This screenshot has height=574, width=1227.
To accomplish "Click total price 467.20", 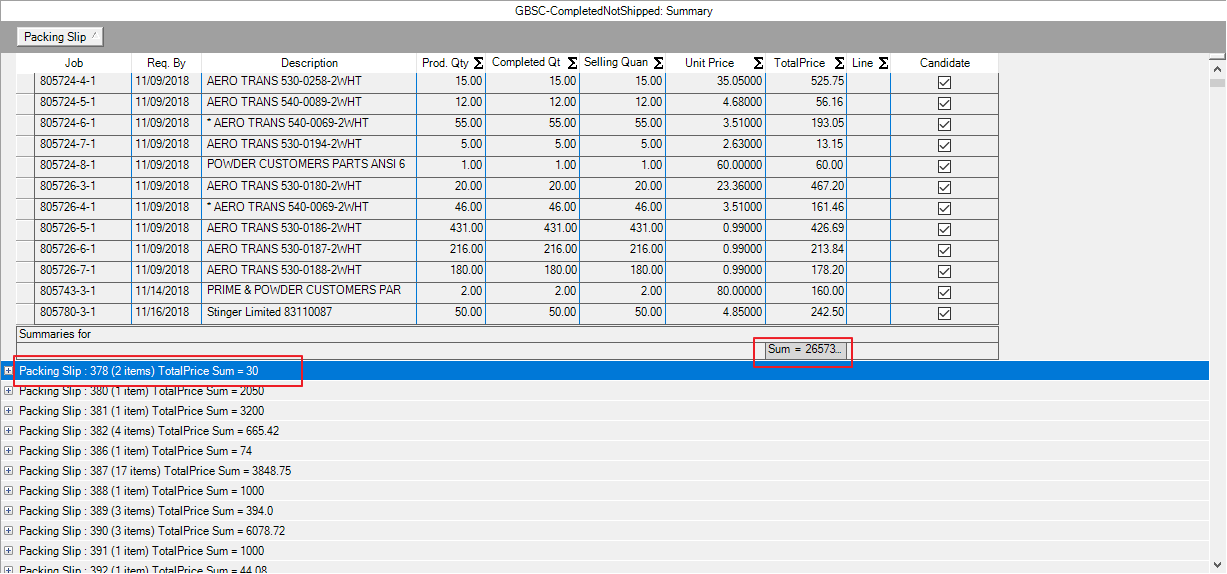I will tap(806, 187).
